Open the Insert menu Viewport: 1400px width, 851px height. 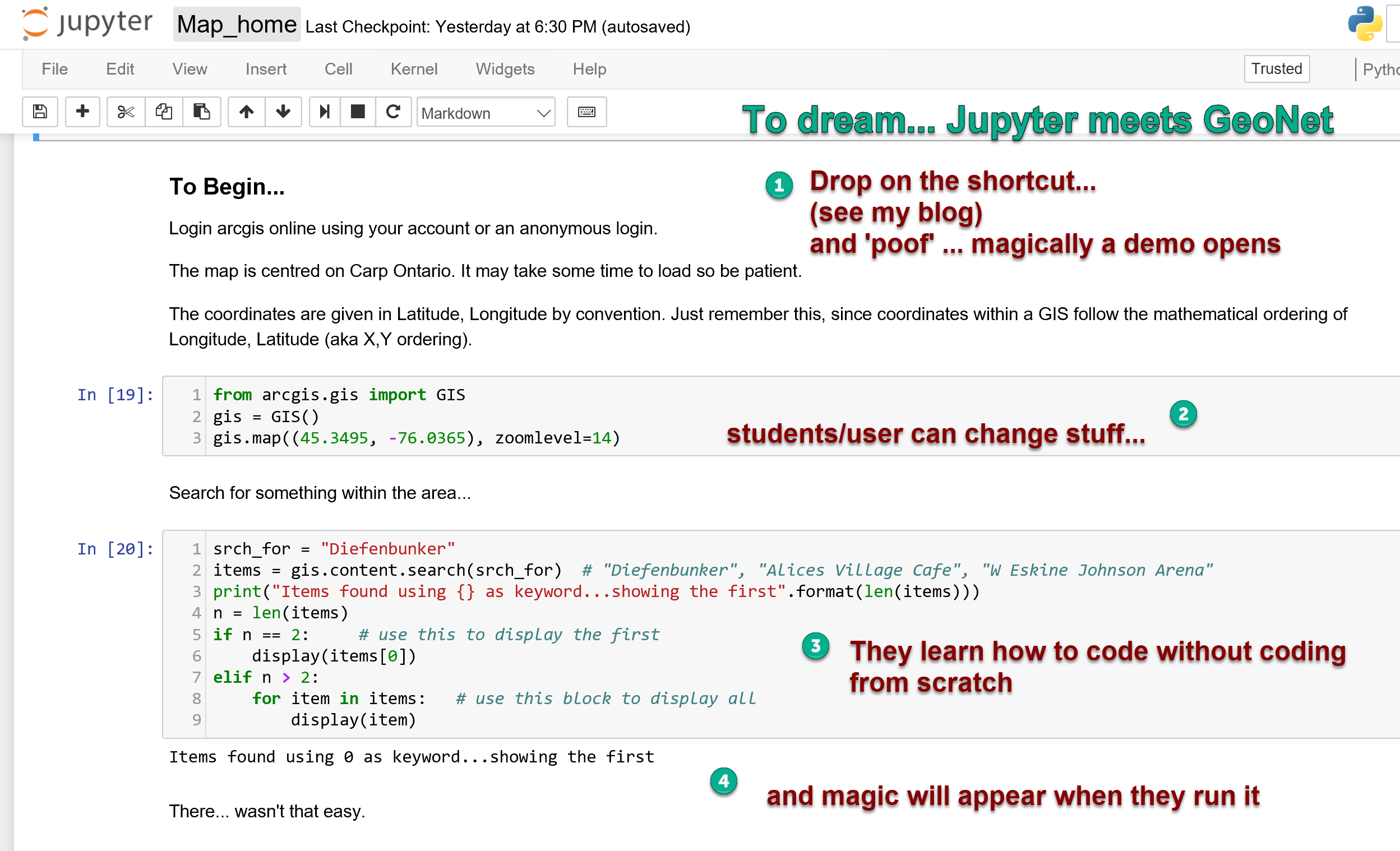coord(266,70)
